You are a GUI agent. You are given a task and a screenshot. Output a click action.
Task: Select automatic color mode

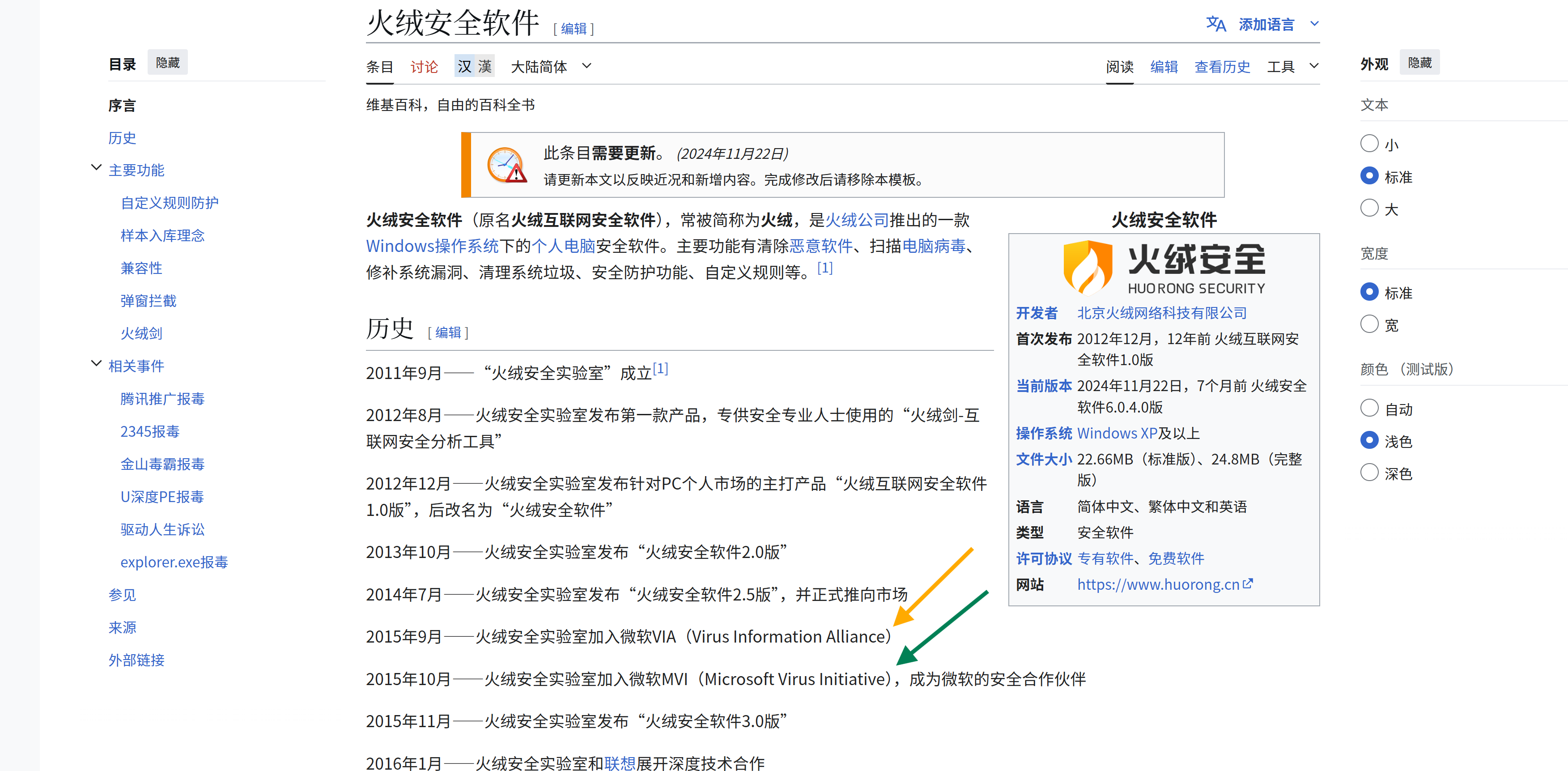(1369, 408)
